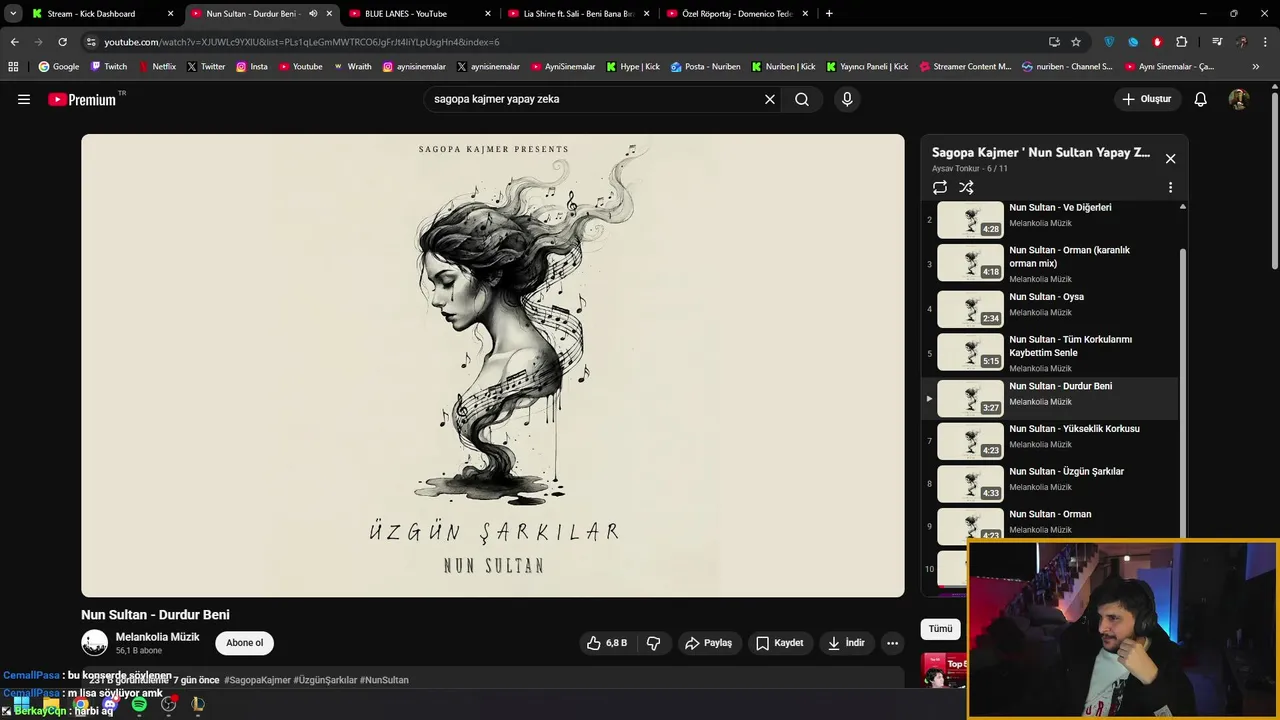Play Nun Sultan - Yükseklik Korkusu
This screenshot has width=1280, height=720.
(x=1052, y=441)
